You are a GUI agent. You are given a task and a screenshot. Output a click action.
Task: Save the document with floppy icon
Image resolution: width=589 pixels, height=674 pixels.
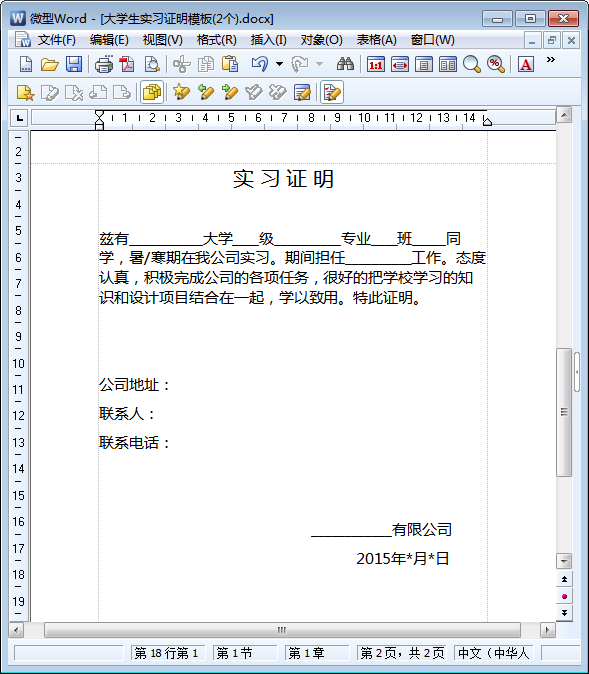(74, 64)
